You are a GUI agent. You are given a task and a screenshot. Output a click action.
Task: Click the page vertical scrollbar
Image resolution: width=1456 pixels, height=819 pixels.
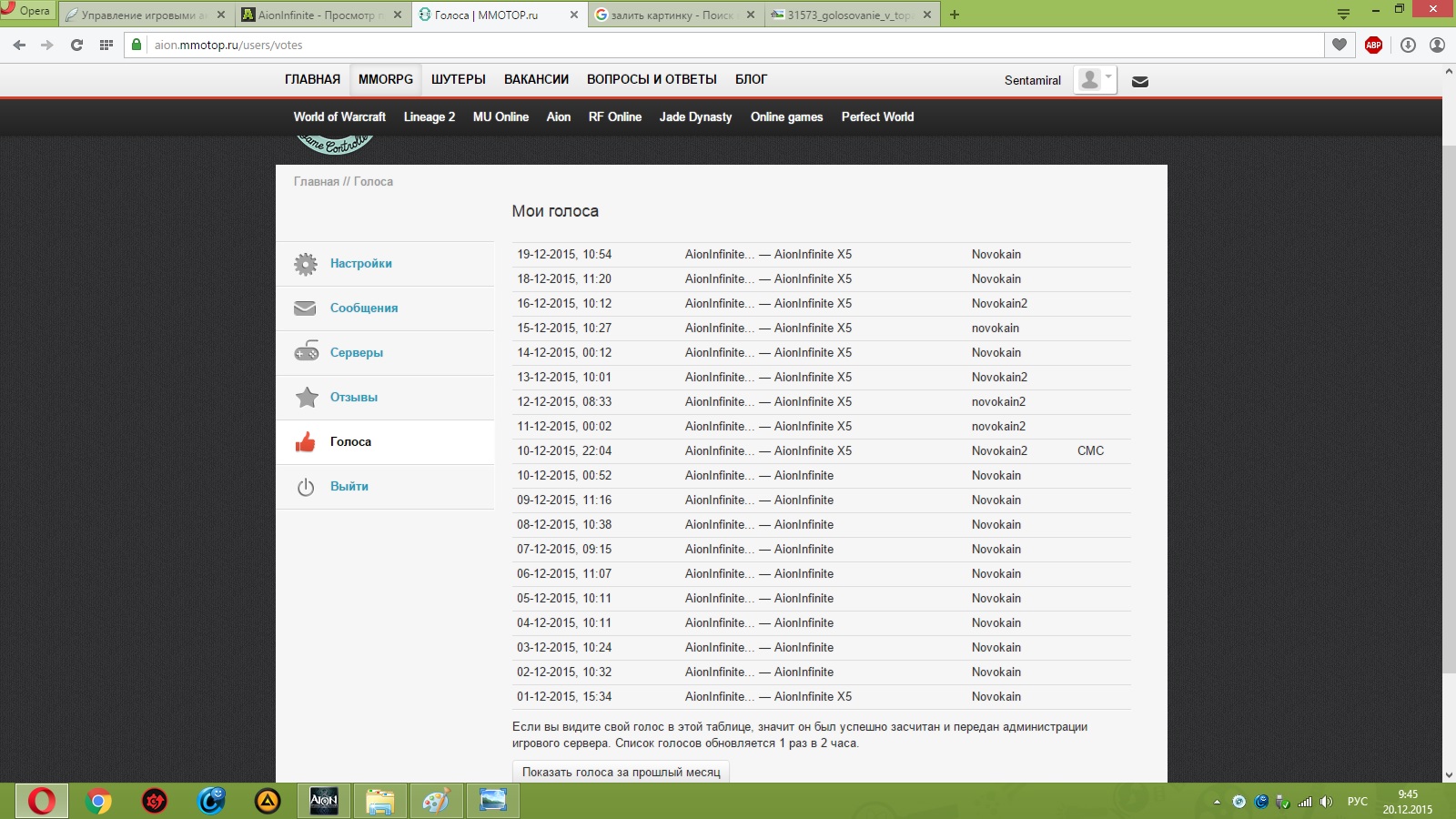[1449, 409]
